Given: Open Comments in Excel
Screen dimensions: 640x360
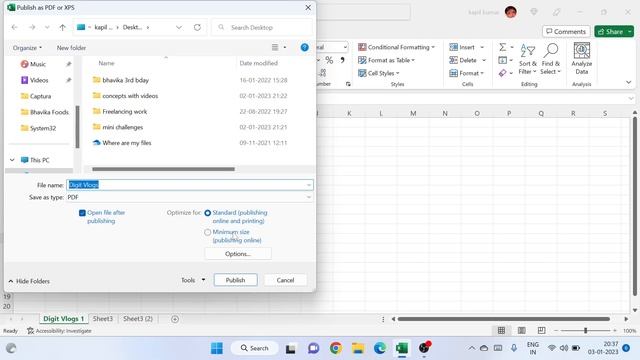Looking at the screenshot, I should [x=566, y=31].
